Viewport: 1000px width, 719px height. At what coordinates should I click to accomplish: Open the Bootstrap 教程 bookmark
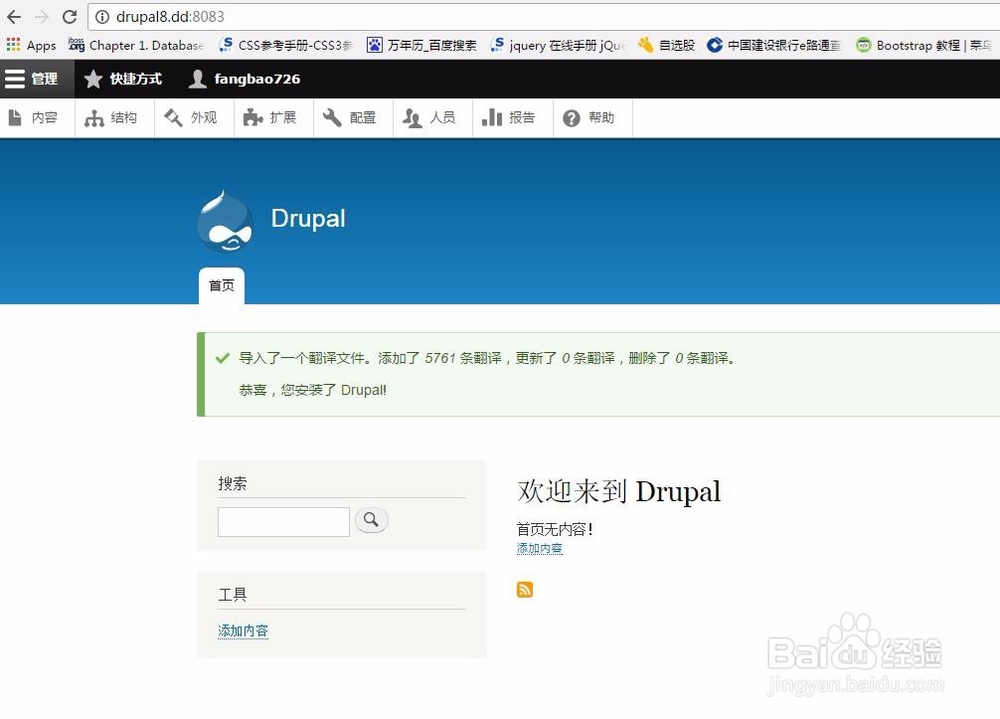pyautogui.click(x=924, y=45)
